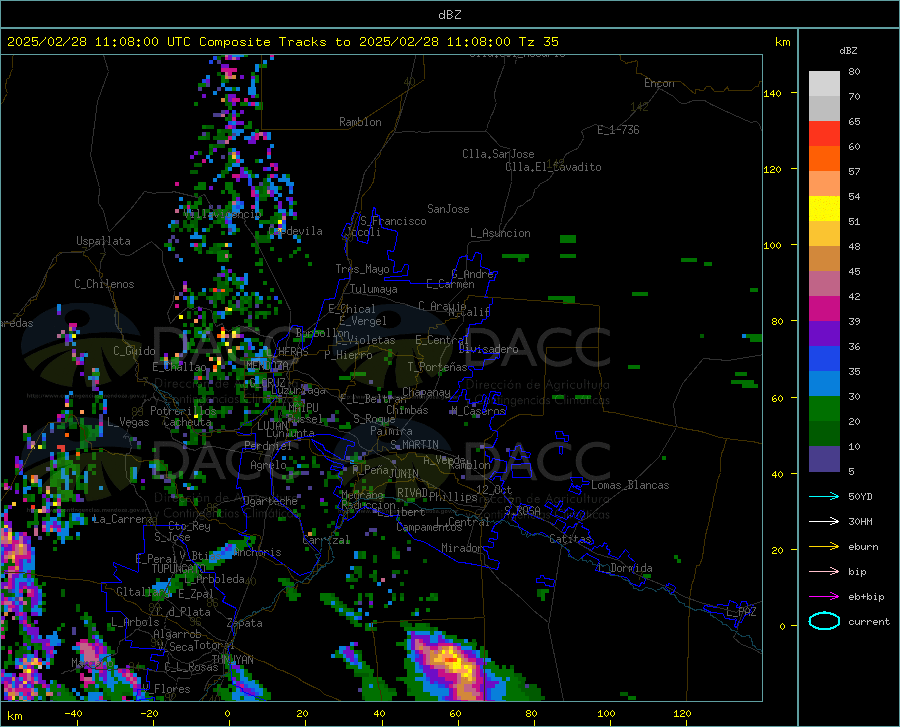Pick the bright green 20–30 dBZ swatch
The image size is (900, 727).
[x=824, y=409]
